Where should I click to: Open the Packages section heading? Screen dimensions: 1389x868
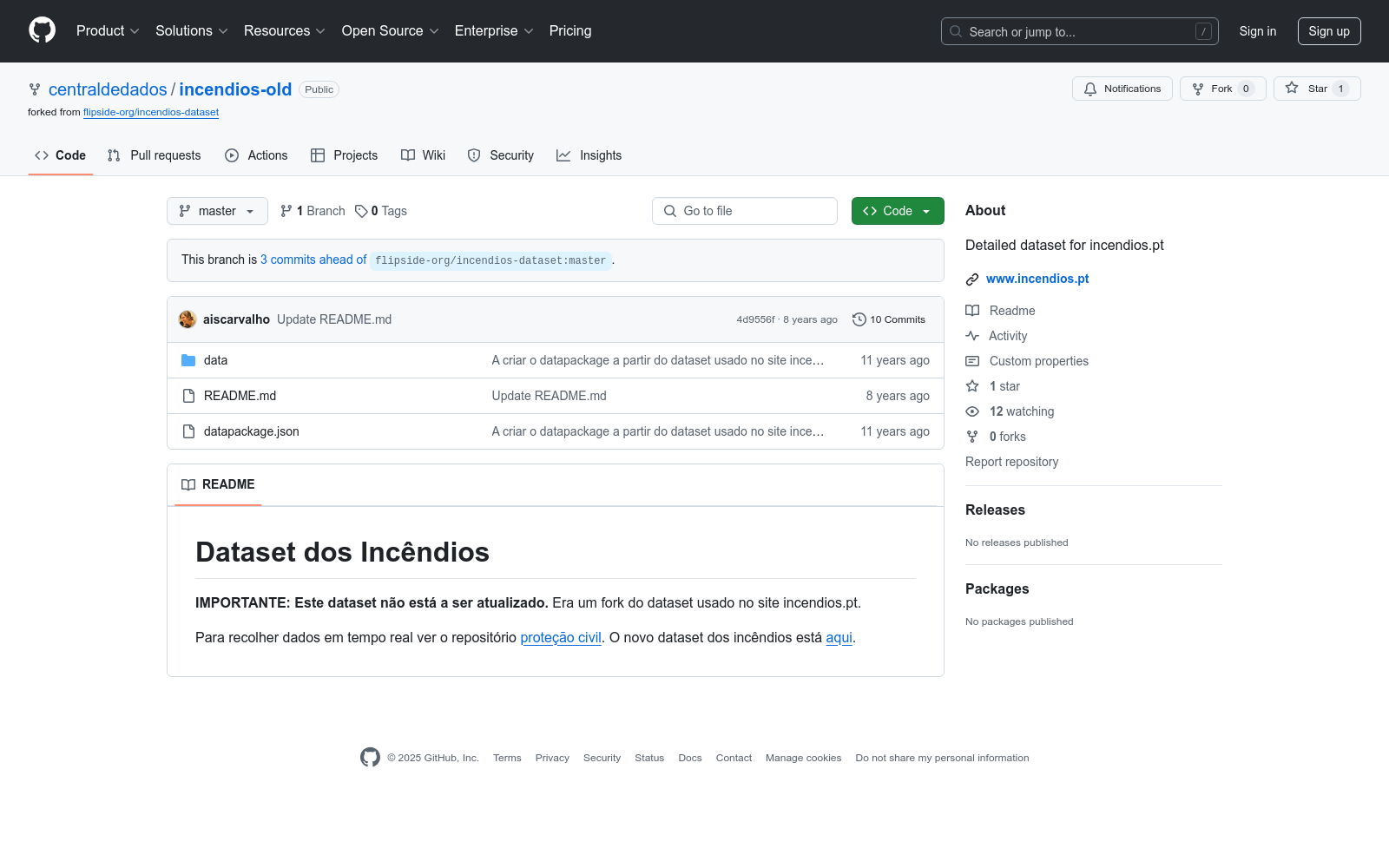coord(997,589)
